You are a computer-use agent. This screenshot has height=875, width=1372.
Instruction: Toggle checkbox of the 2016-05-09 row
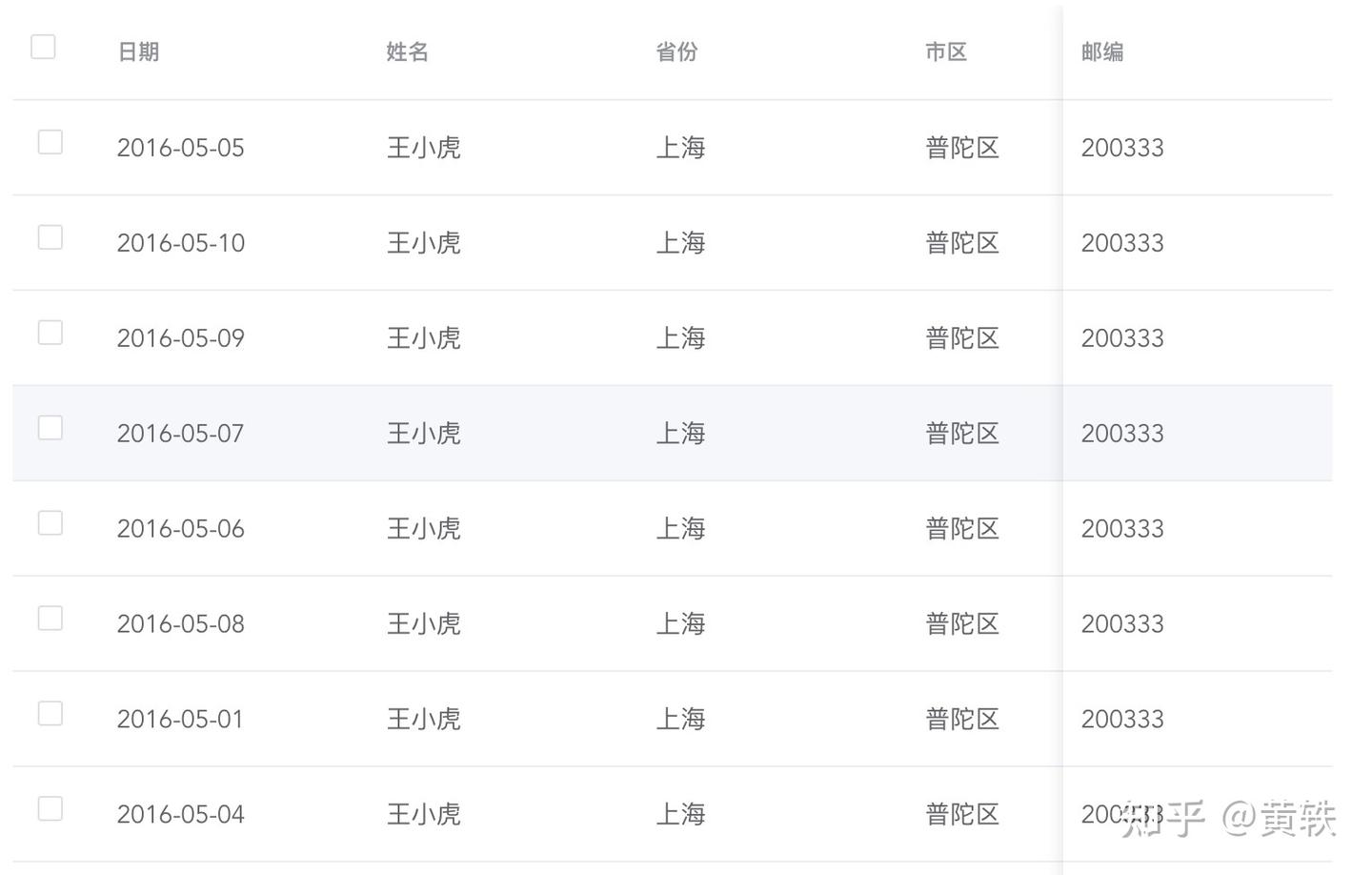coord(50,333)
